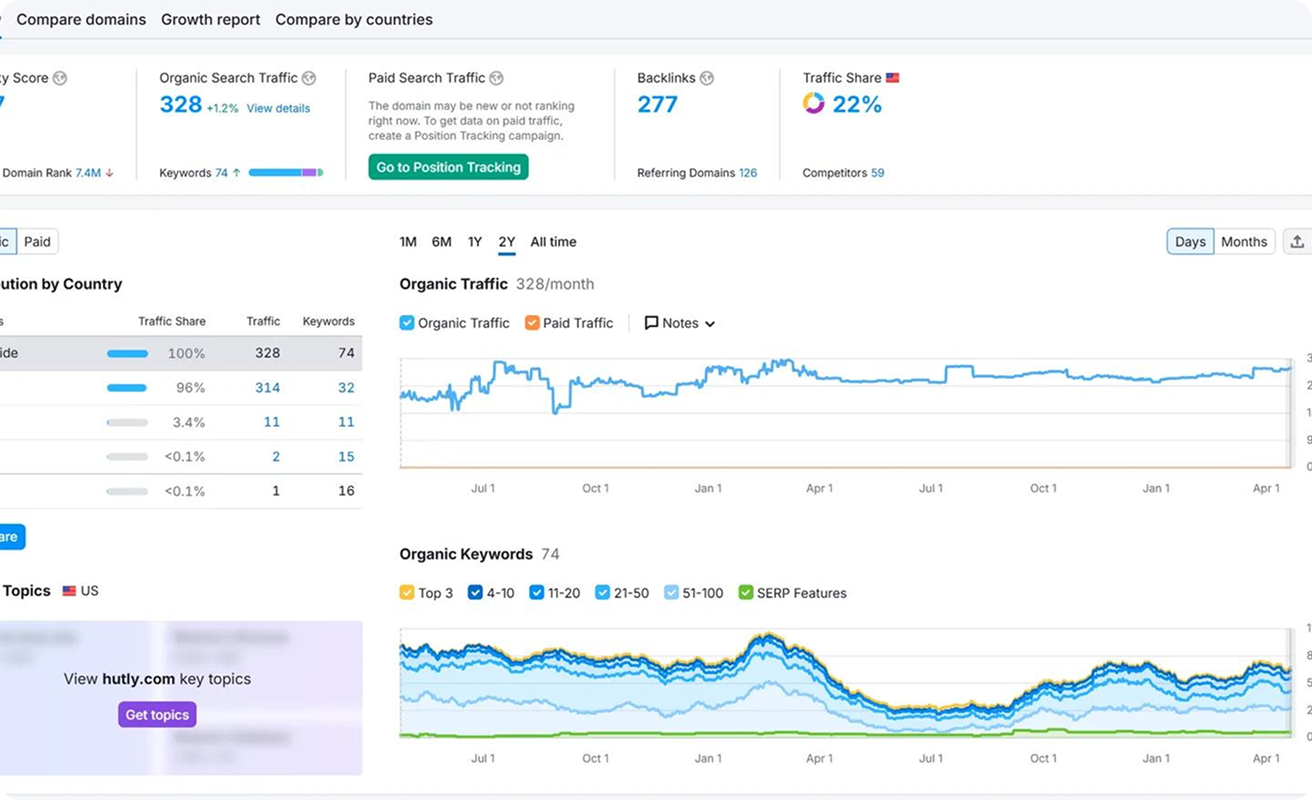Click Go to Position Tracking
1312x800 pixels.
(x=448, y=166)
